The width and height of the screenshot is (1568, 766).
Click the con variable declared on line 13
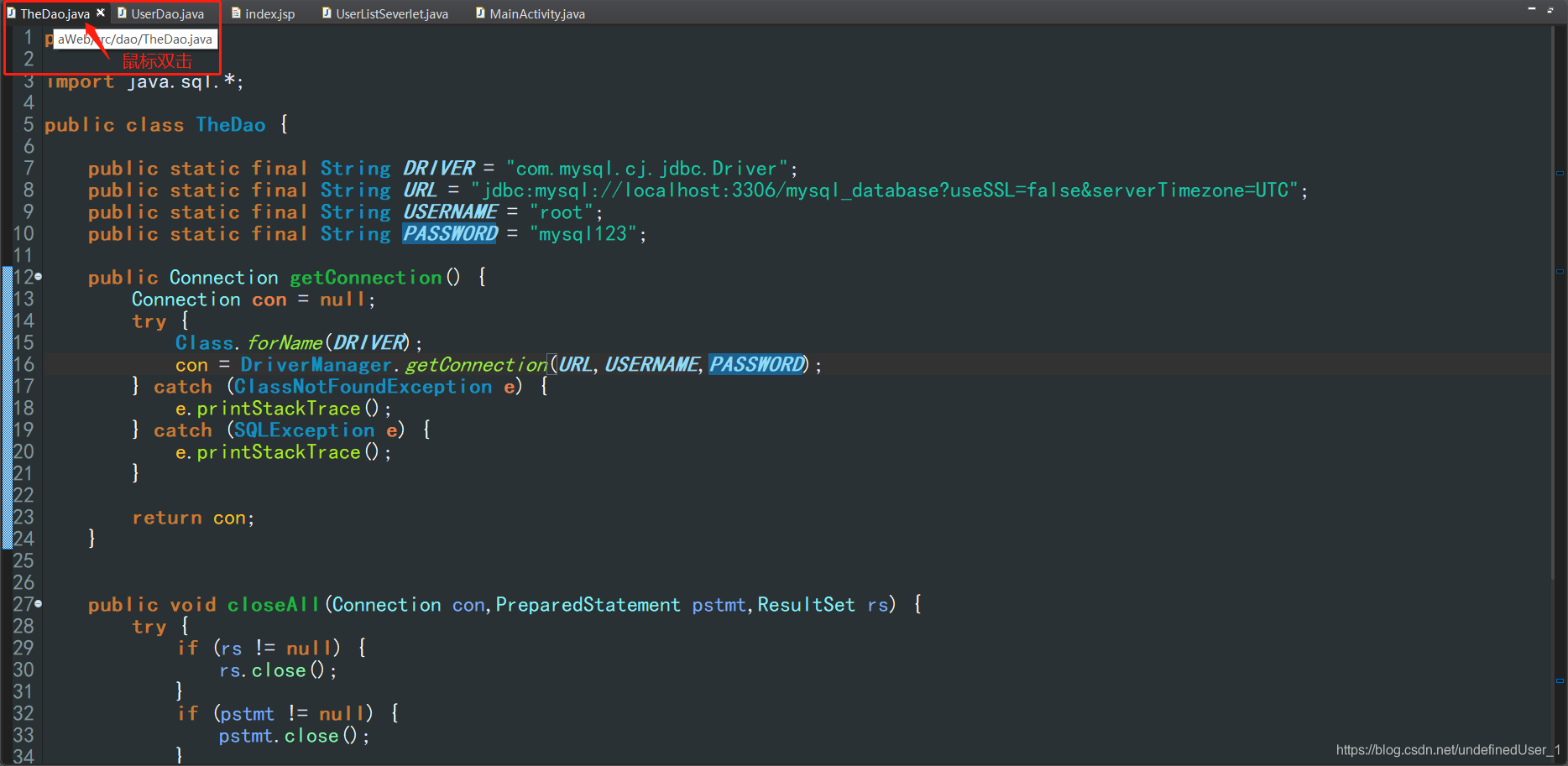tap(269, 299)
